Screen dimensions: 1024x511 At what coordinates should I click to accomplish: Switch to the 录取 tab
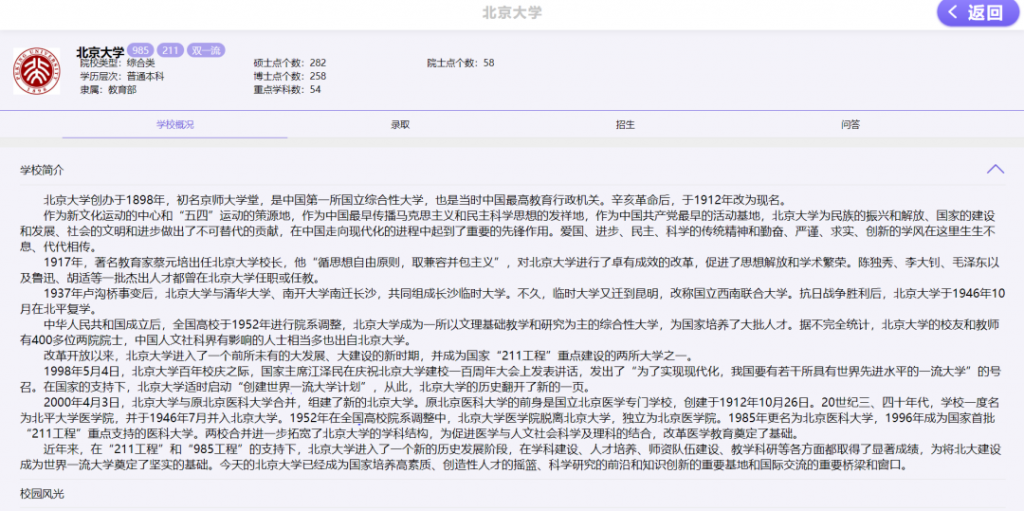point(400,125)
